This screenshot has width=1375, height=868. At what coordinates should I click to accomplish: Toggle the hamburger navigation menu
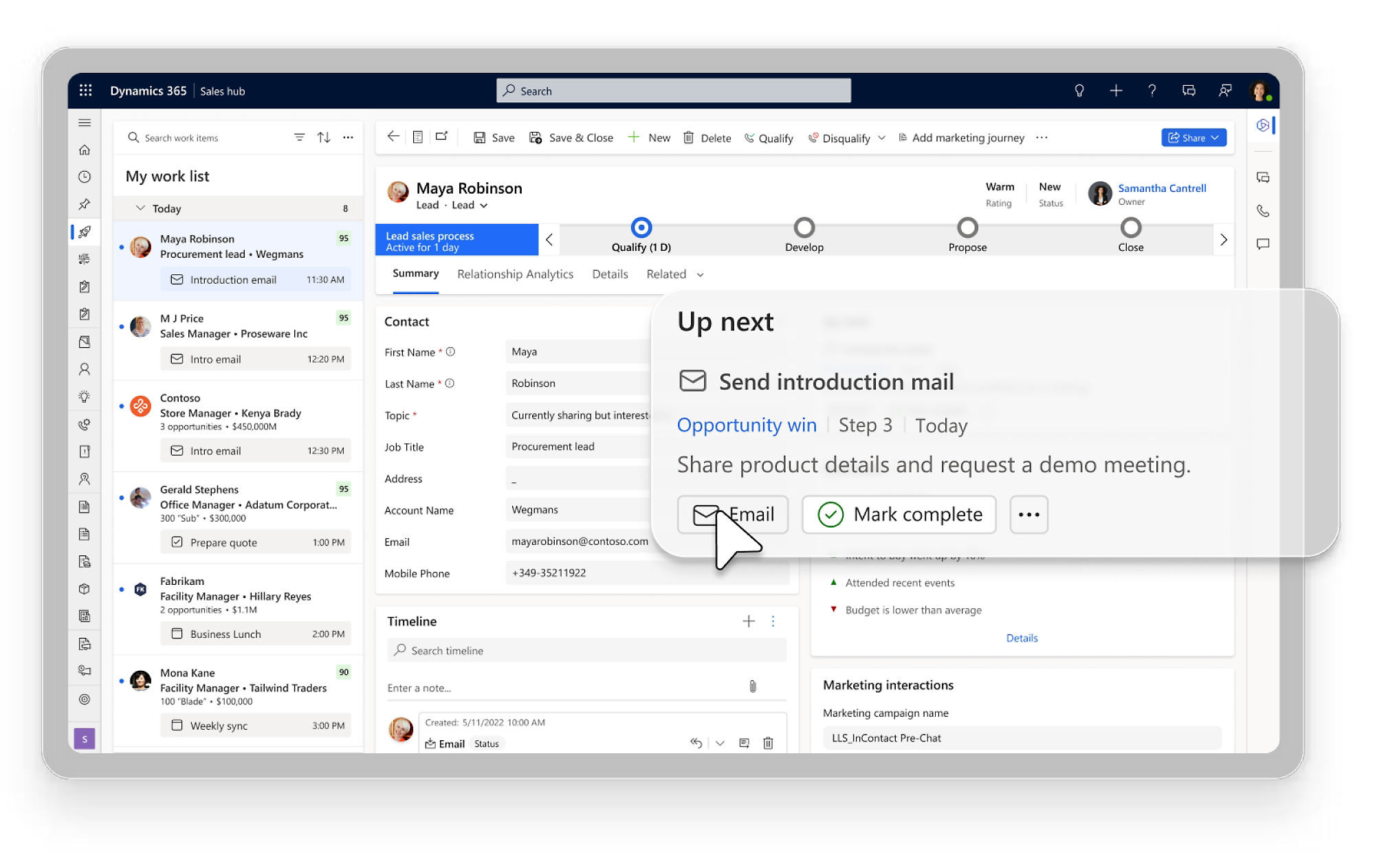pyautogui.click(x=85, y=122)
